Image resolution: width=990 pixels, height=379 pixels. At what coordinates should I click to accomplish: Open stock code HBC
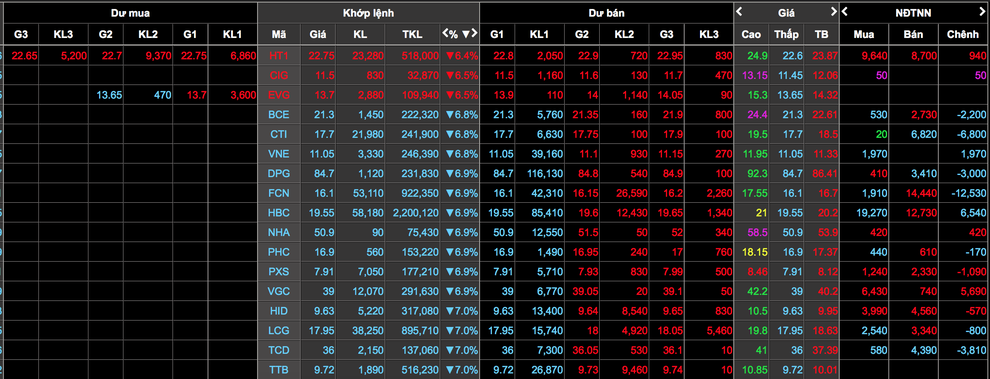(x=278, y=212)
